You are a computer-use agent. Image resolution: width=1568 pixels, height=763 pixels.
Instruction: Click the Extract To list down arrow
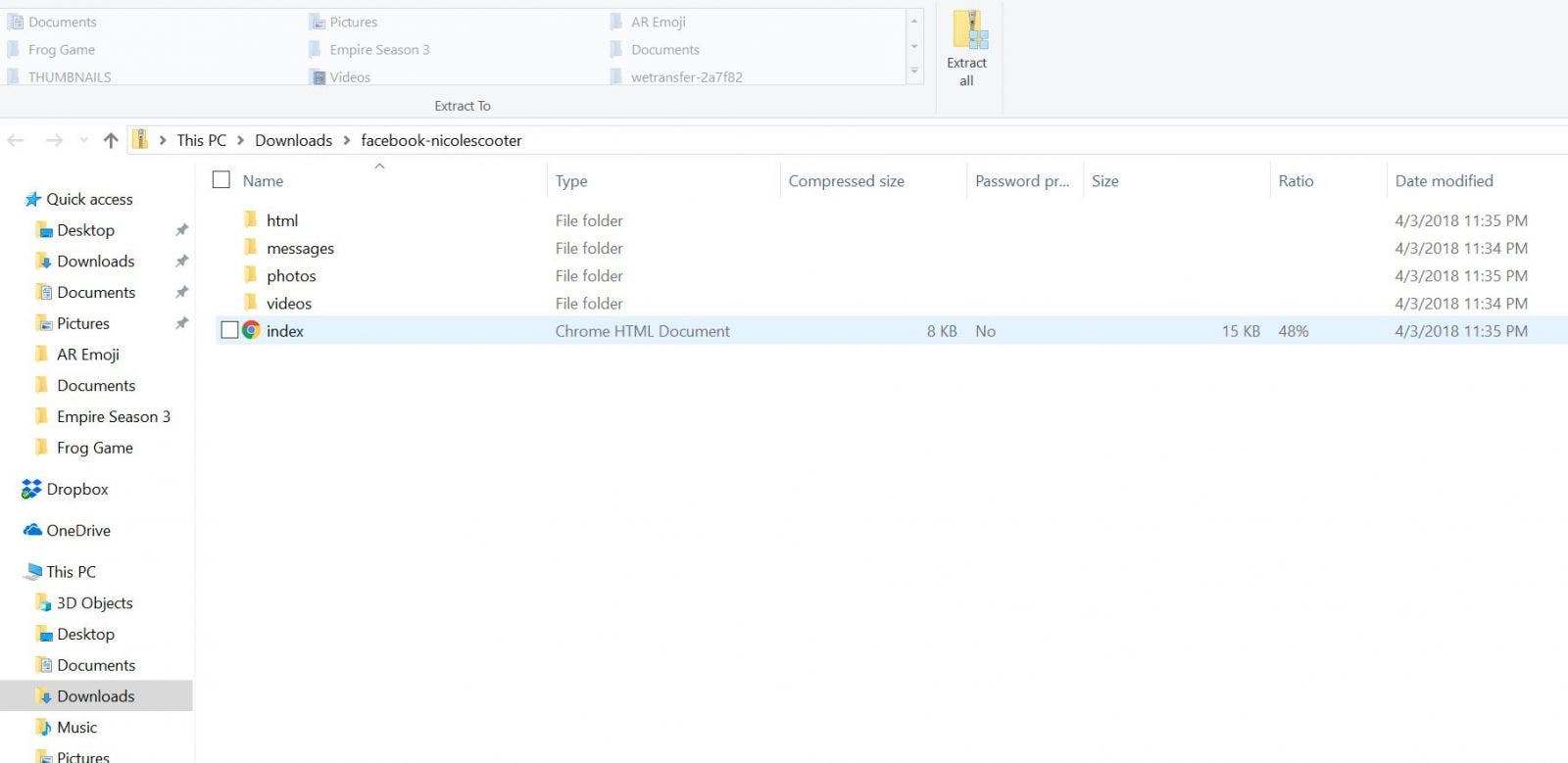[914, 46]
